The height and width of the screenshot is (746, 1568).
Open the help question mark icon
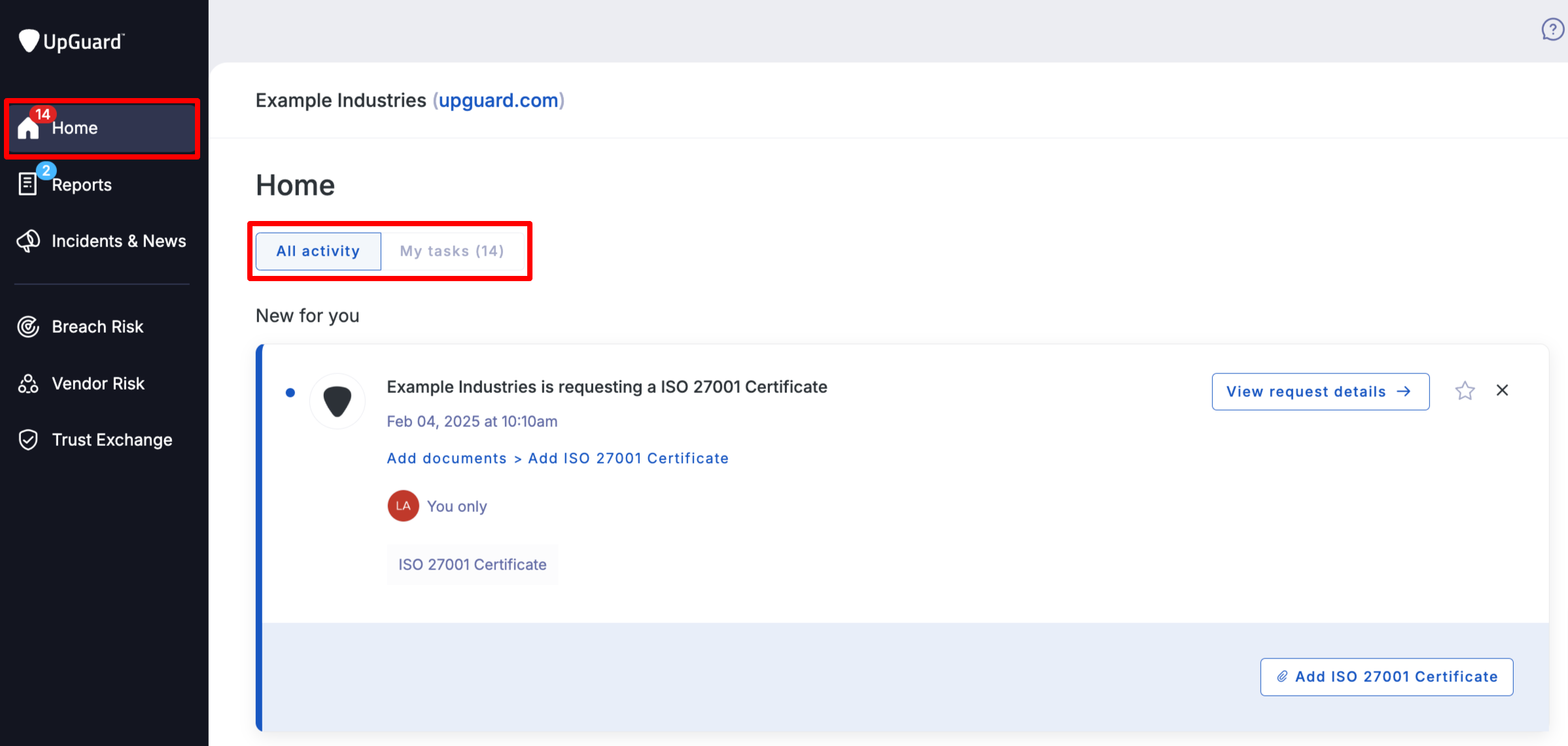[1552, 29]
